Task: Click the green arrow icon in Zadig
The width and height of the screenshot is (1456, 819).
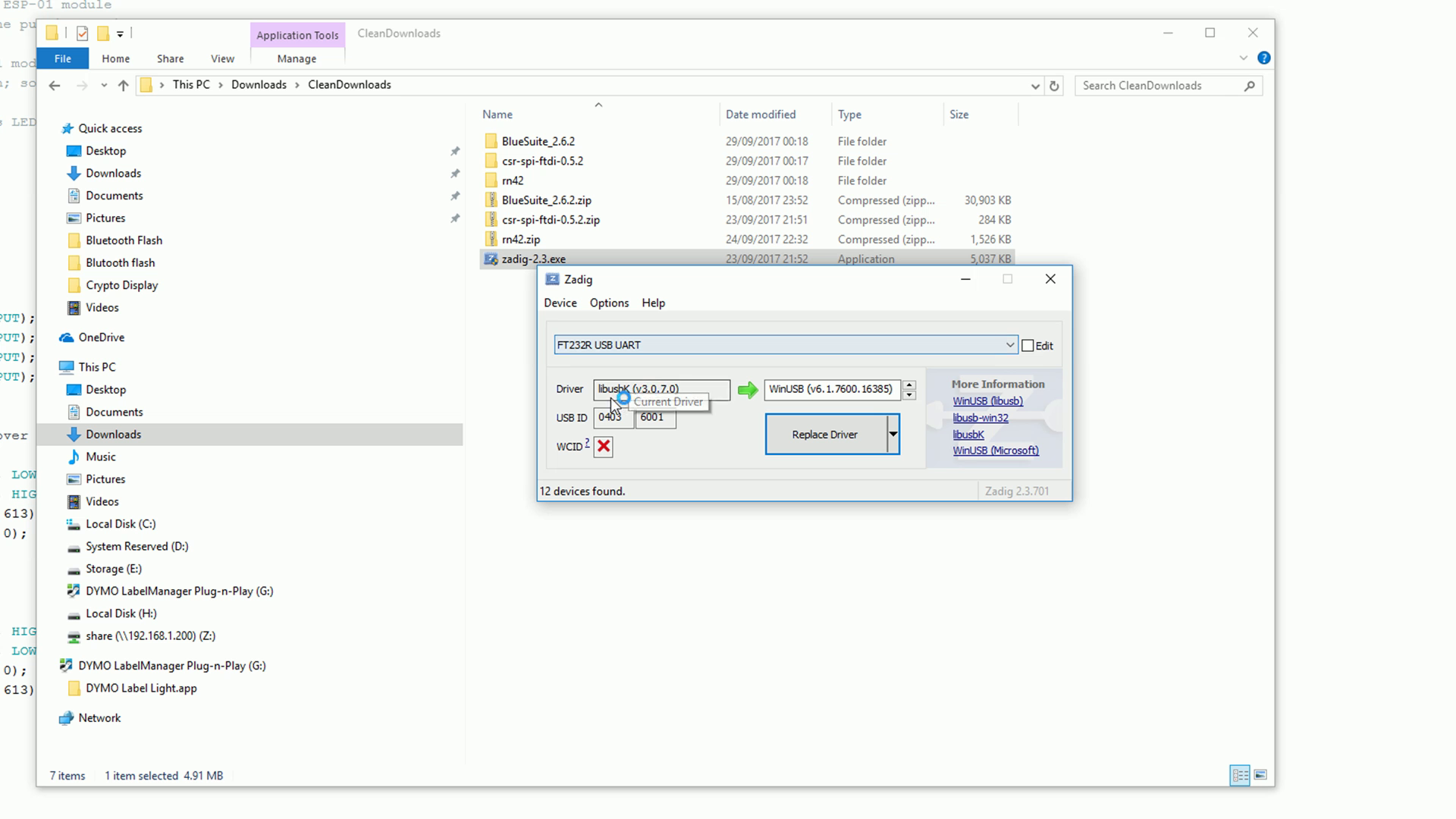Action: pos(748,390)
